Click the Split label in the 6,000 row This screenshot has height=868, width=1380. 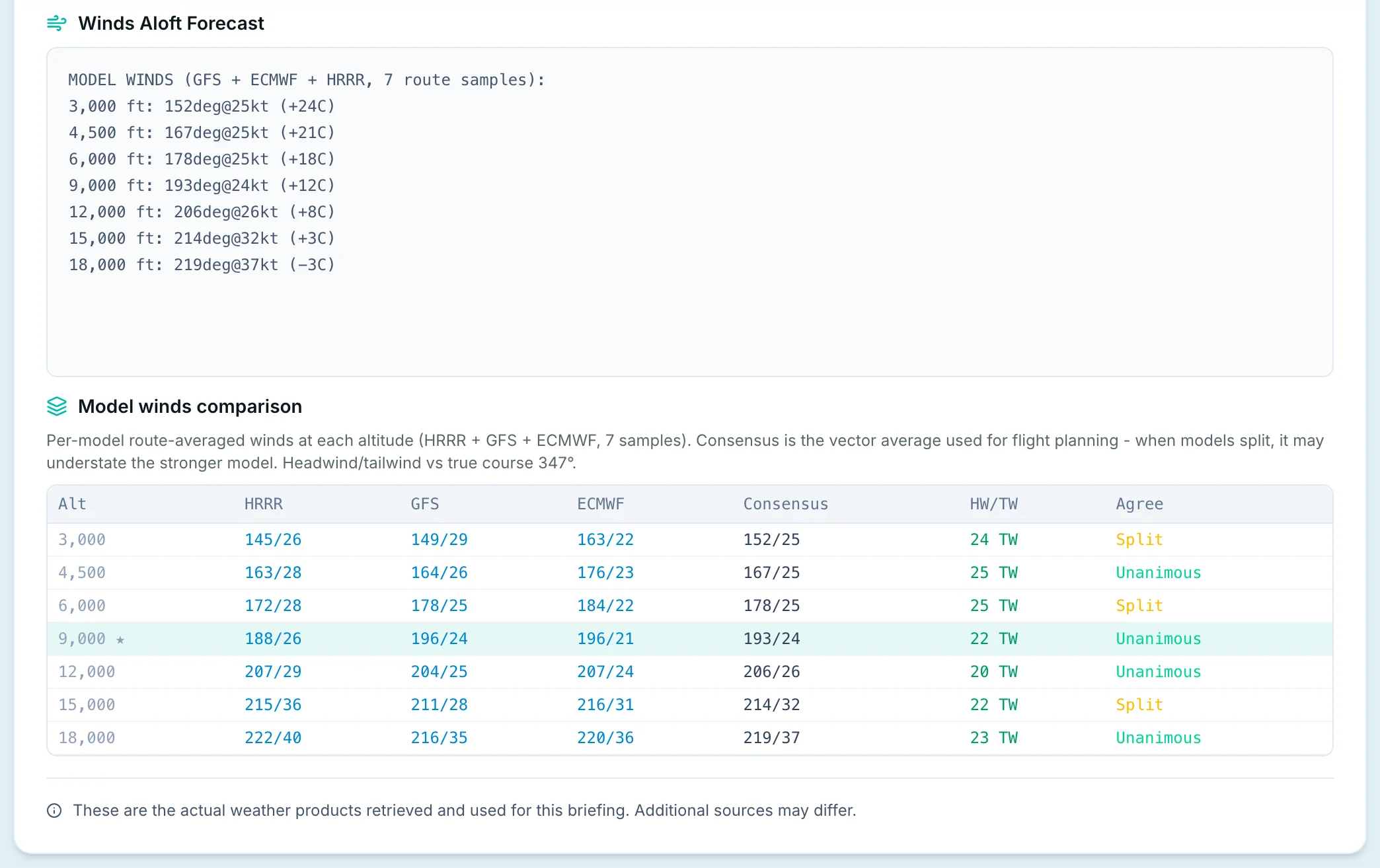tap(1139, 606)
